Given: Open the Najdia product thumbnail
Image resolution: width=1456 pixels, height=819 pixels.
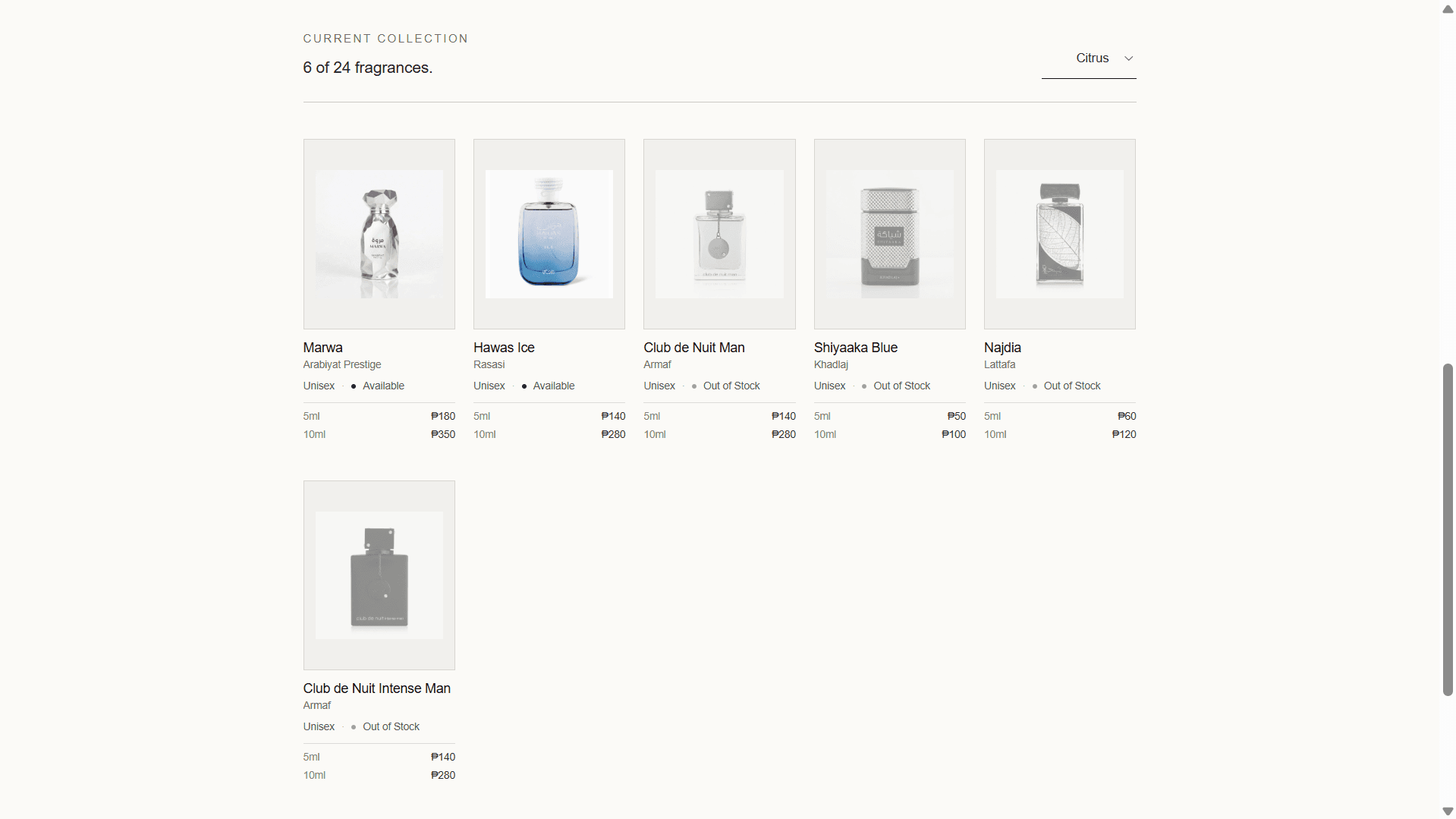Looking at the screenshot, I should coord(1060,234).
